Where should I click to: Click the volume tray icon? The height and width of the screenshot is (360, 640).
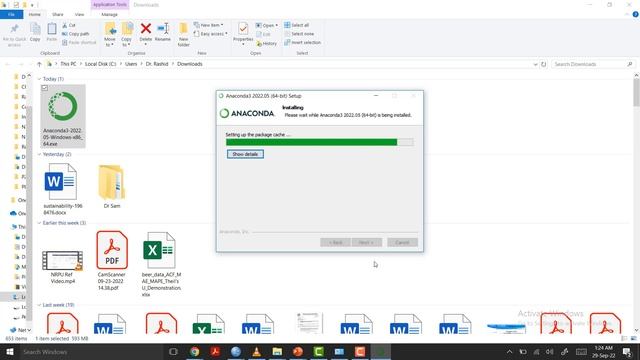[550, 351]
